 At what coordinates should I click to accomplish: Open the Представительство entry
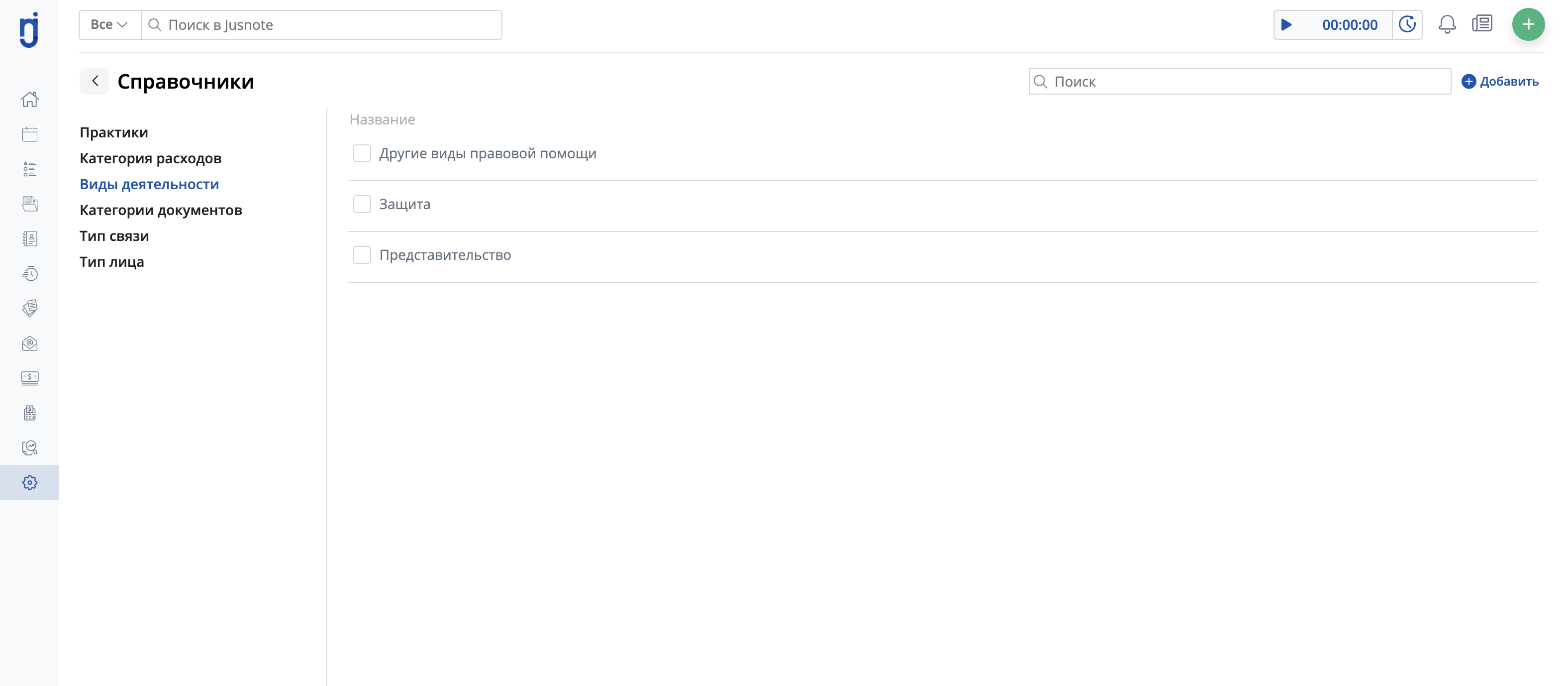point(445,255)
